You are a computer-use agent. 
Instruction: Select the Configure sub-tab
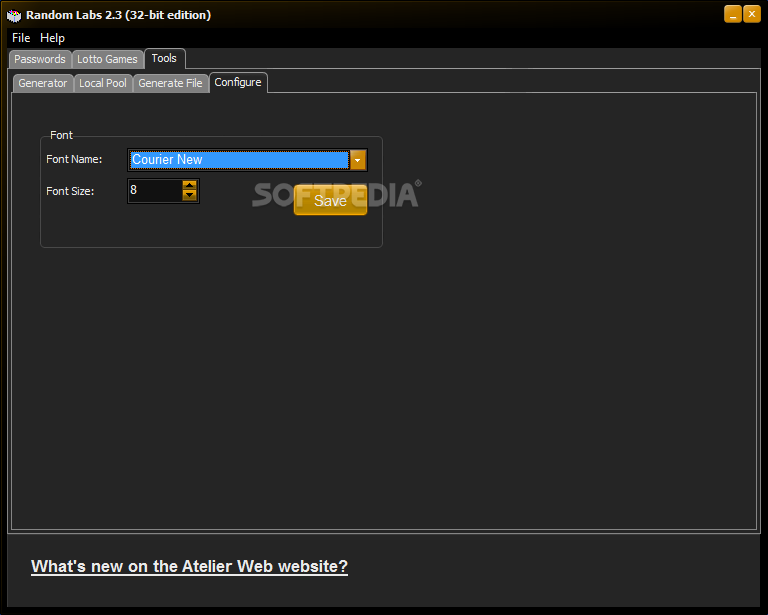238,82
